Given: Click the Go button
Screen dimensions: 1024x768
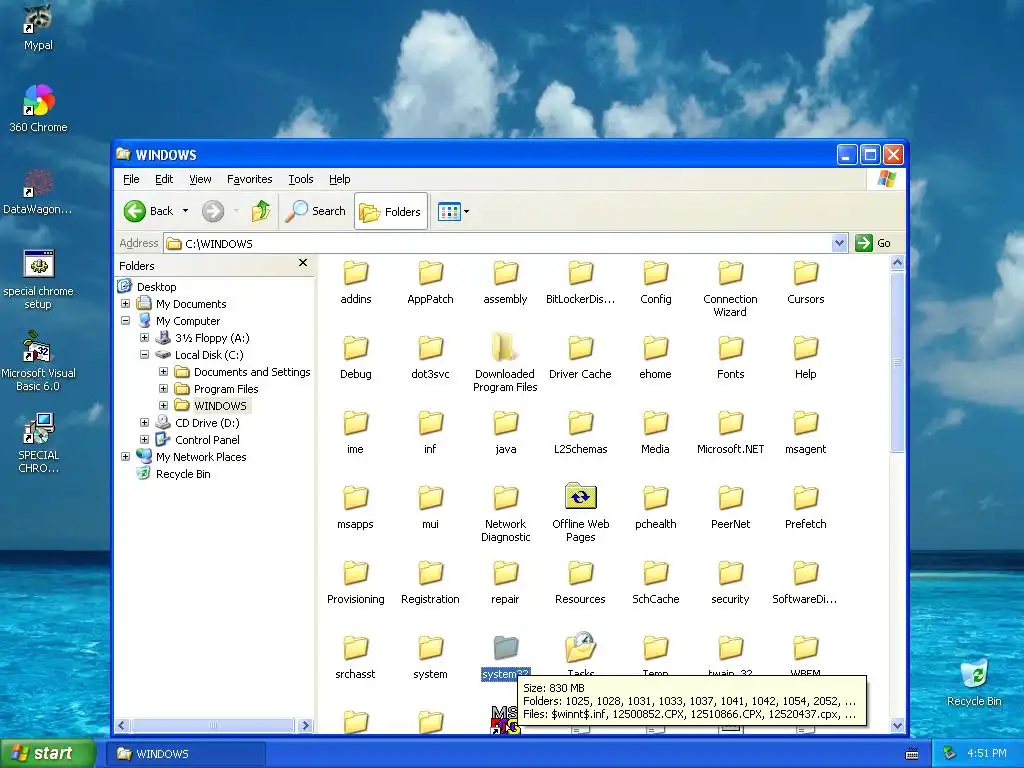Looking at the screenshot, I should (873, 243).
